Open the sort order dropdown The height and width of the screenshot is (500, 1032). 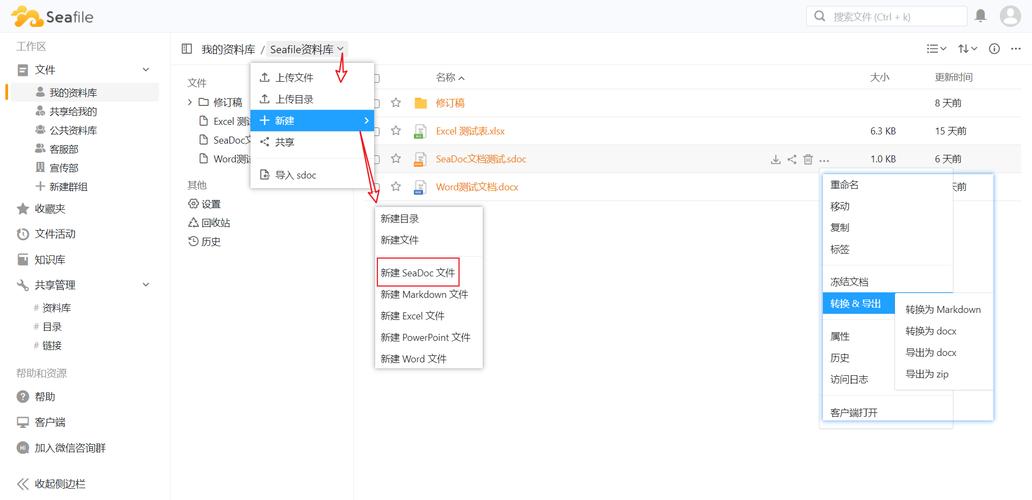click(967, 49)
